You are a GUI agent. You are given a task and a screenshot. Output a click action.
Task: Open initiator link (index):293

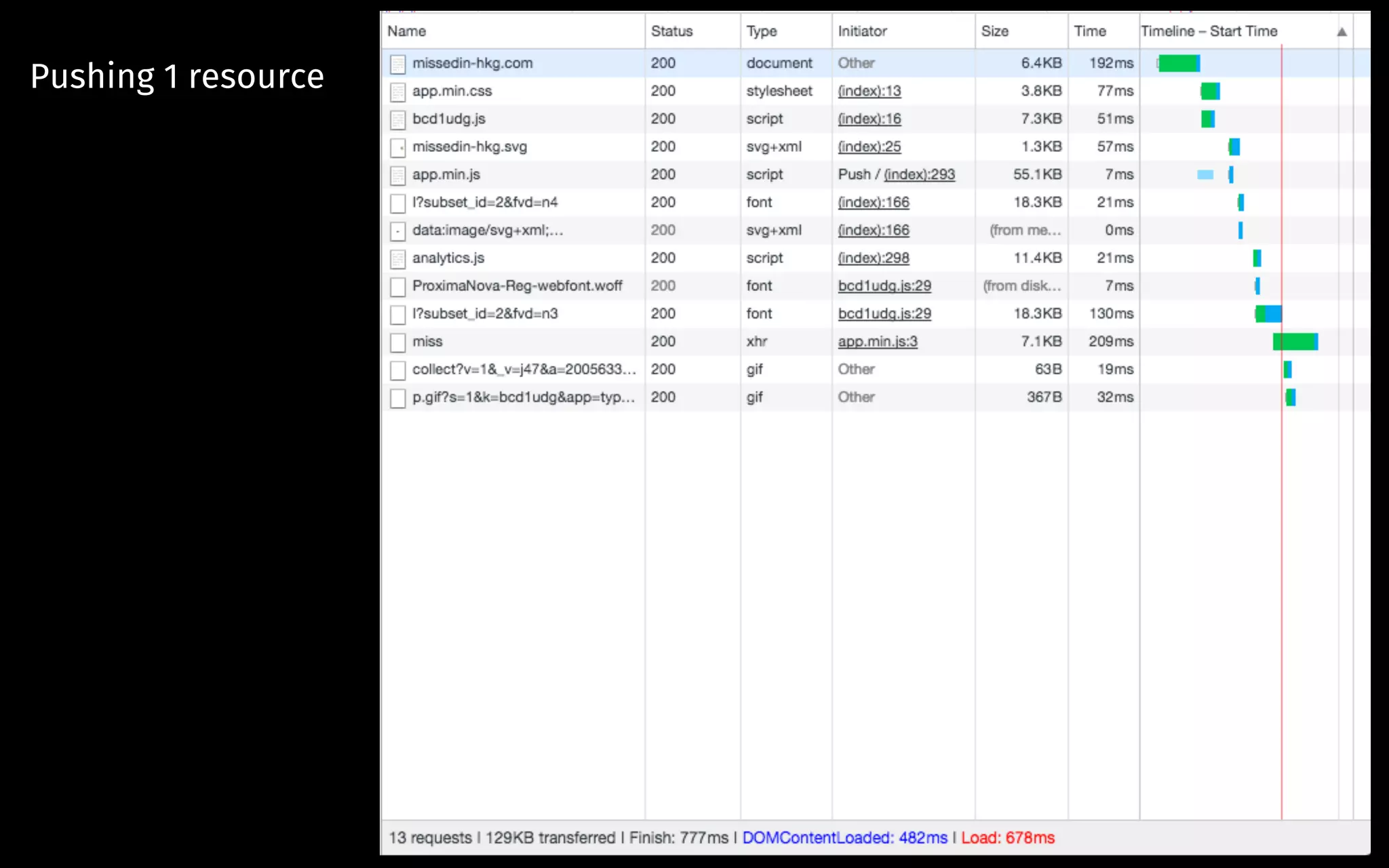pyautogui.click(x=919, y=174)
